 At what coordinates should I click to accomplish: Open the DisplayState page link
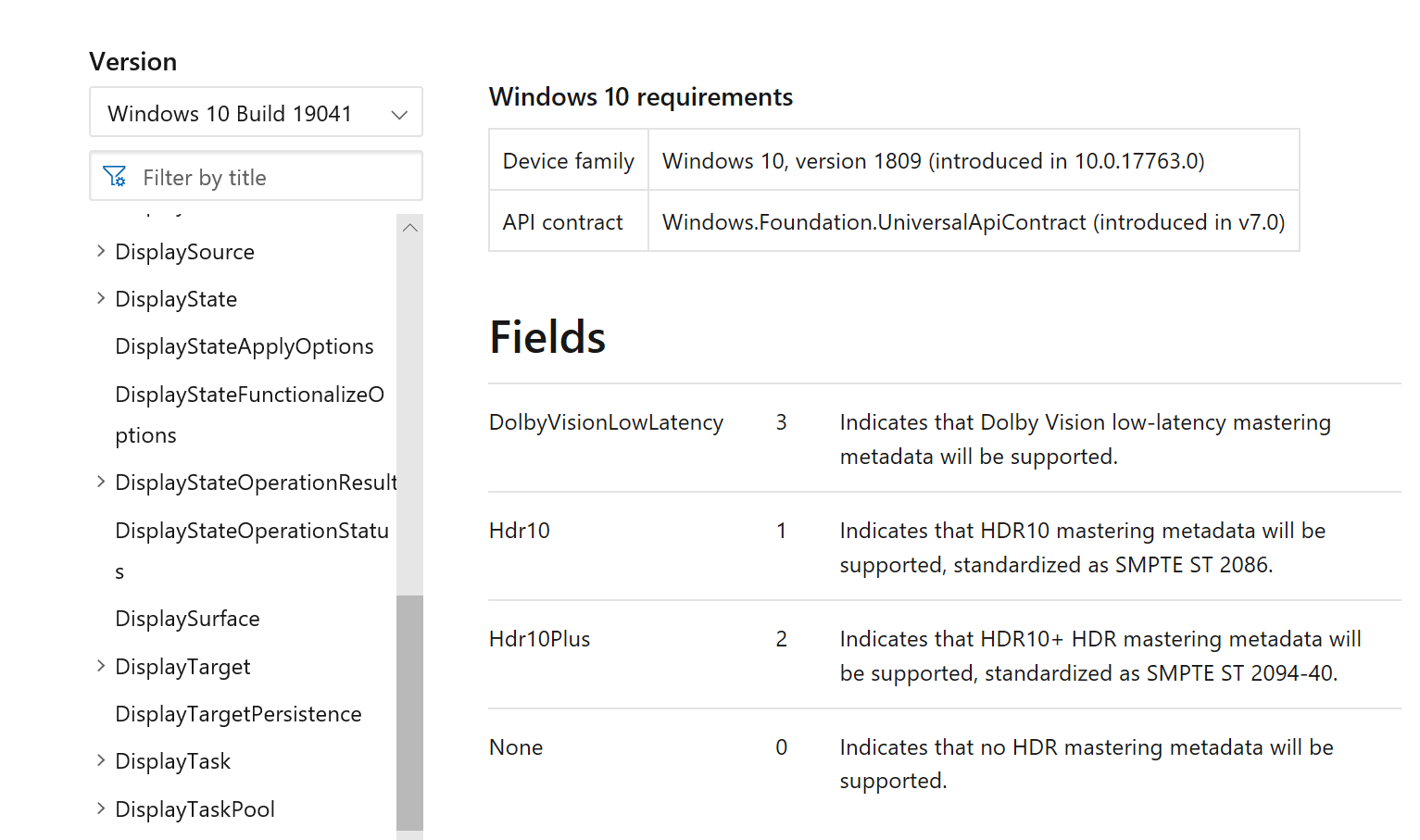[x=176, y=299]
